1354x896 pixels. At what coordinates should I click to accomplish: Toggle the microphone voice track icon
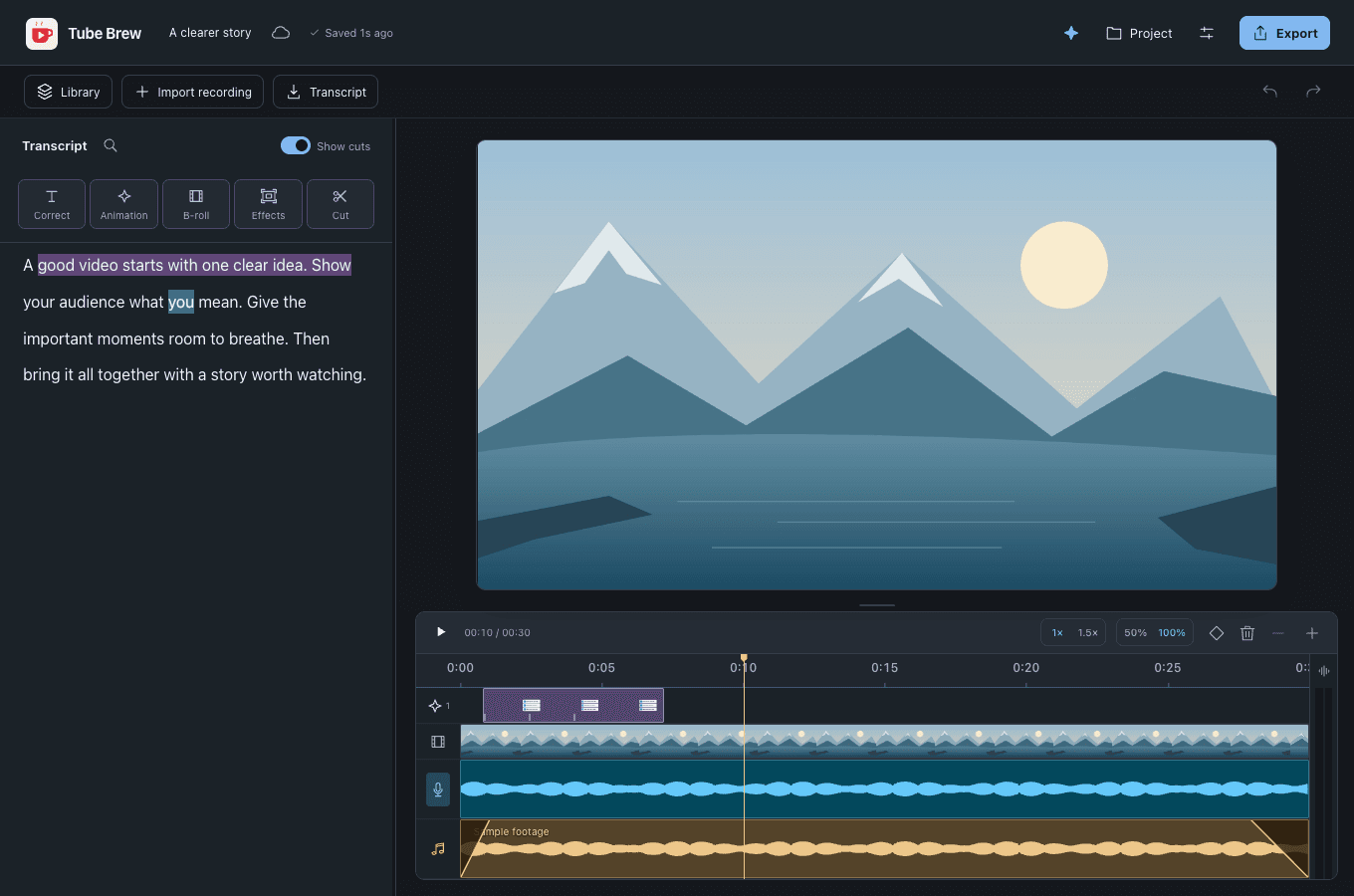(x=438, y=789)
